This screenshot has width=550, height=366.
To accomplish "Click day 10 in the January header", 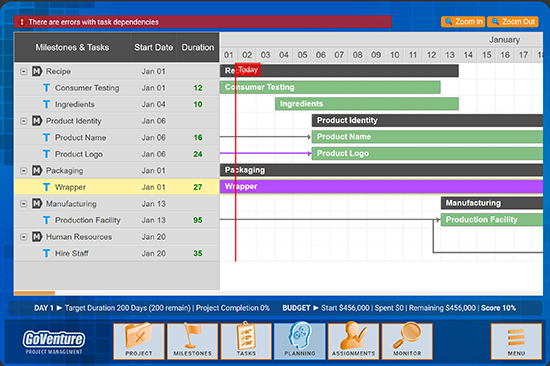I will 395,55.
